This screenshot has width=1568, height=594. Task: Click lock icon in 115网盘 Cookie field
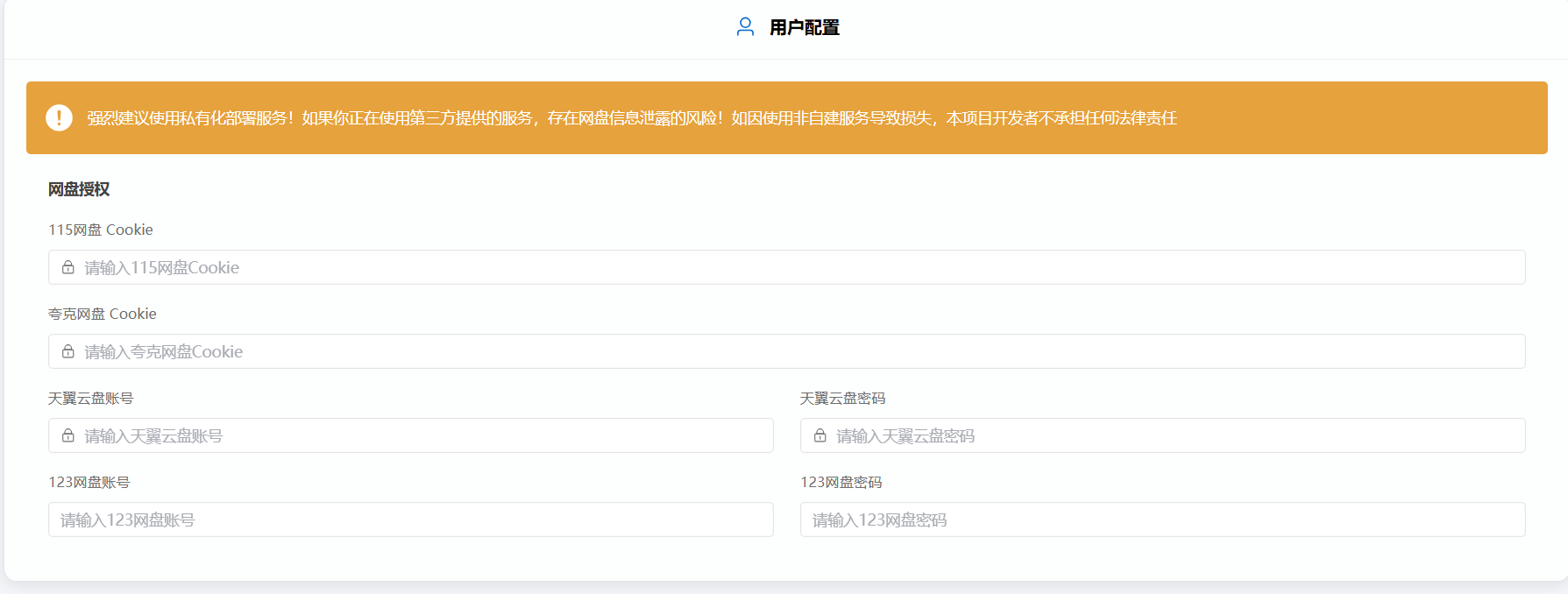pyautogui.click(x=68, y=267)
